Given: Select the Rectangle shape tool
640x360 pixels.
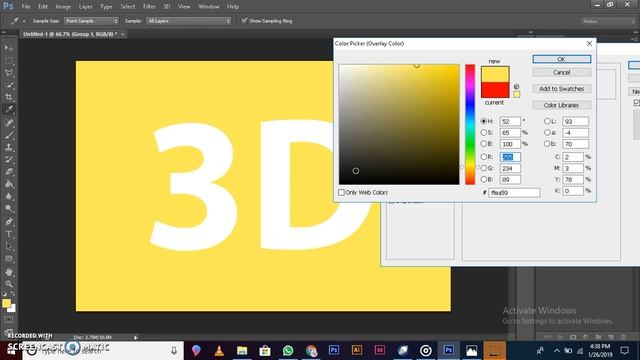Looking at the screenshot, I should (x=9, y=259).
